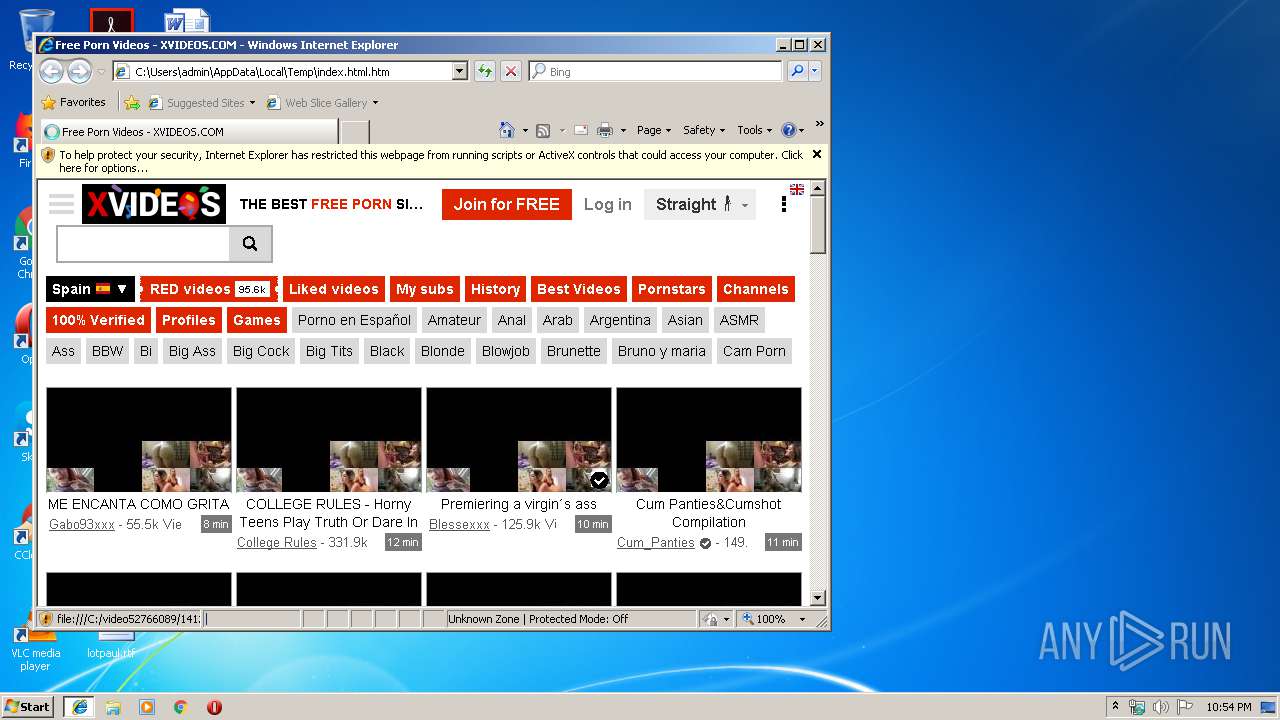Open the Windows Start button
This screenshot has width=1280, height=720.
click(x=28, y=706)
